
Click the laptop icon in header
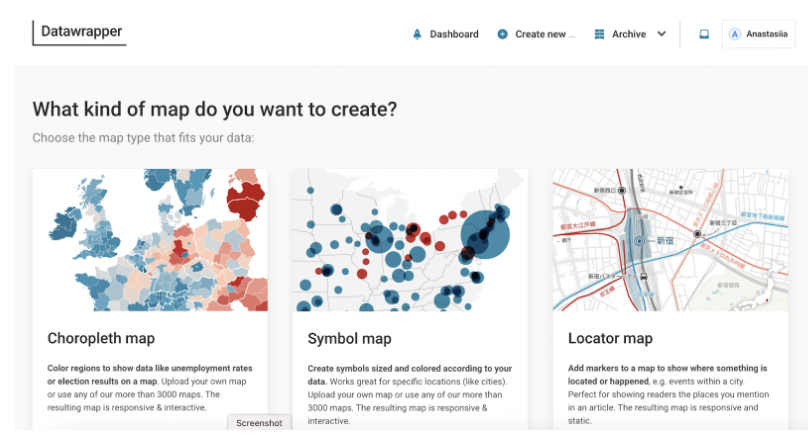[704, 34]
